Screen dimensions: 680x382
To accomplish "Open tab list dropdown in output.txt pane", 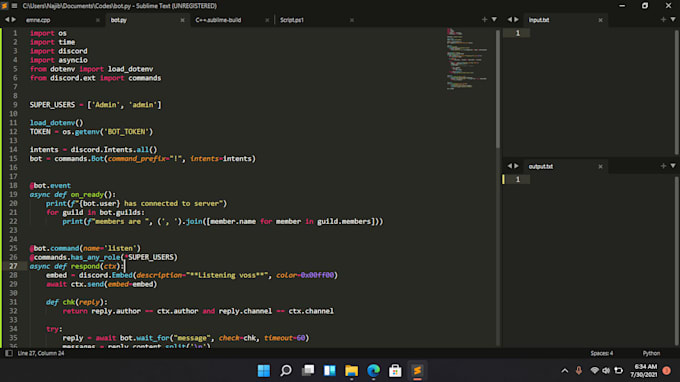I will click(673, 166).
